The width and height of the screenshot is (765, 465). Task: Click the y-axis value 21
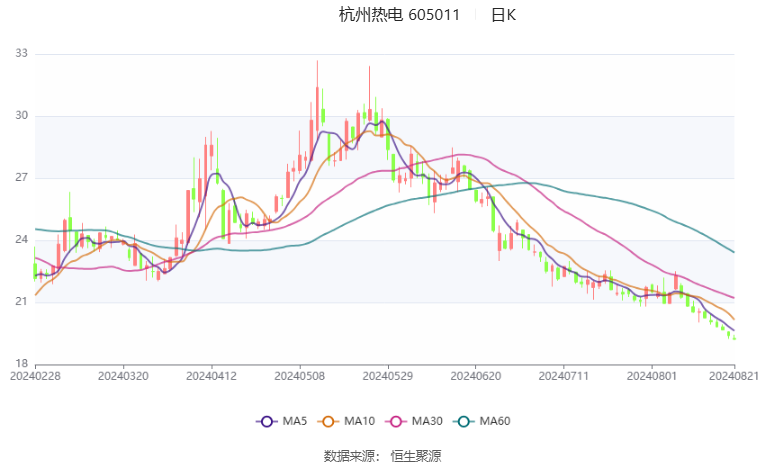tap(21, 302)
